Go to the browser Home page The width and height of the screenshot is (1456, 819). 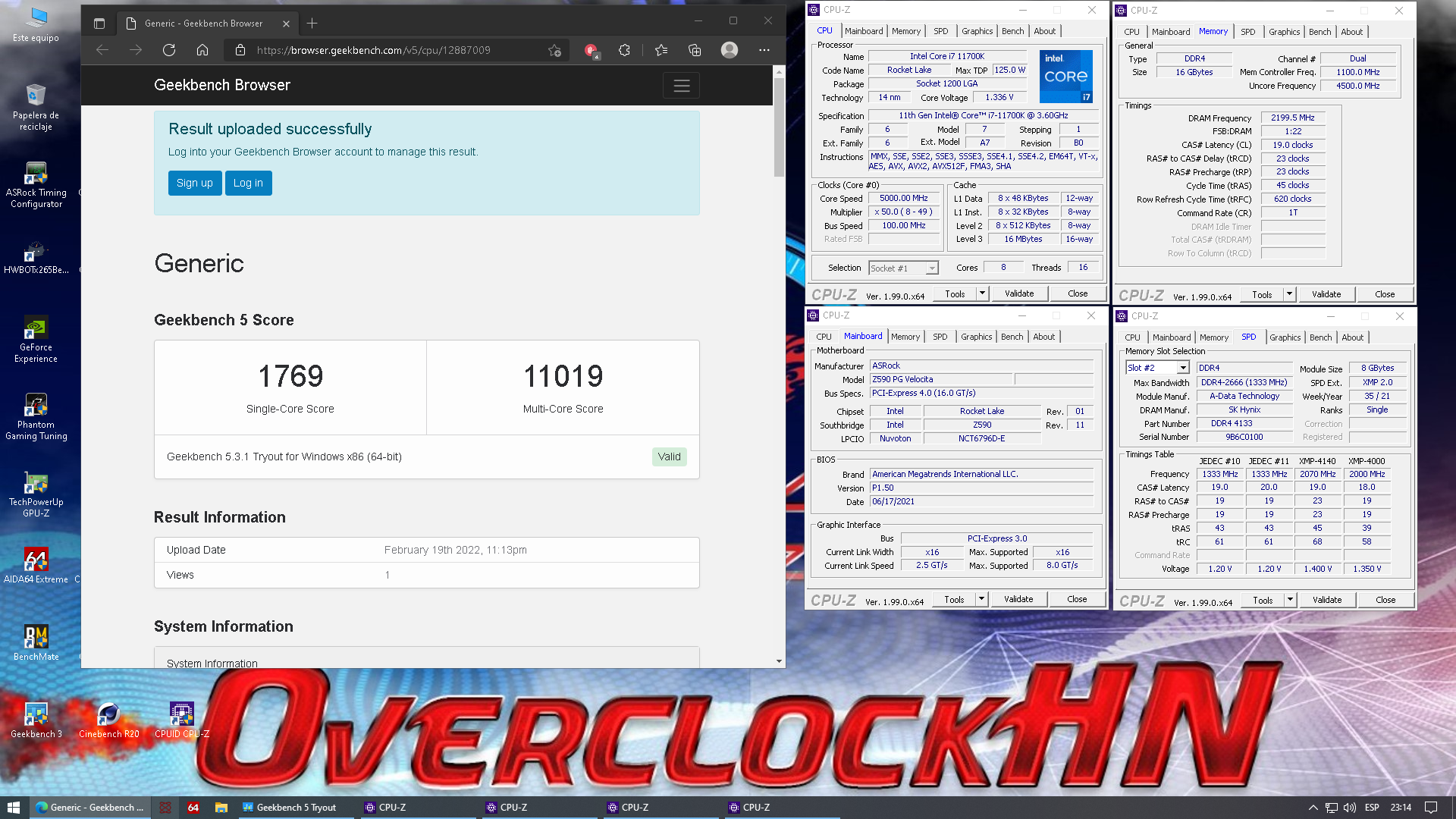click(202, 50)
